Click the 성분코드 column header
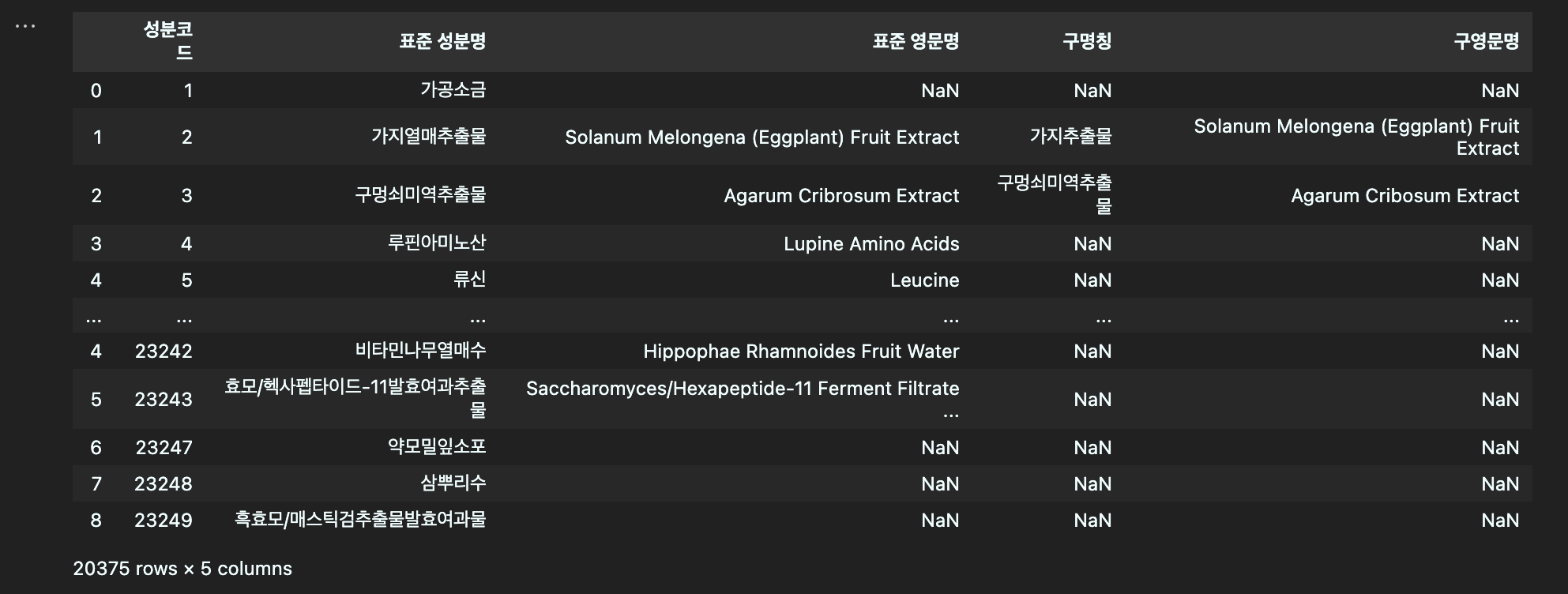The height and width of the screenshot is (594, 1568). coord(167,41)
